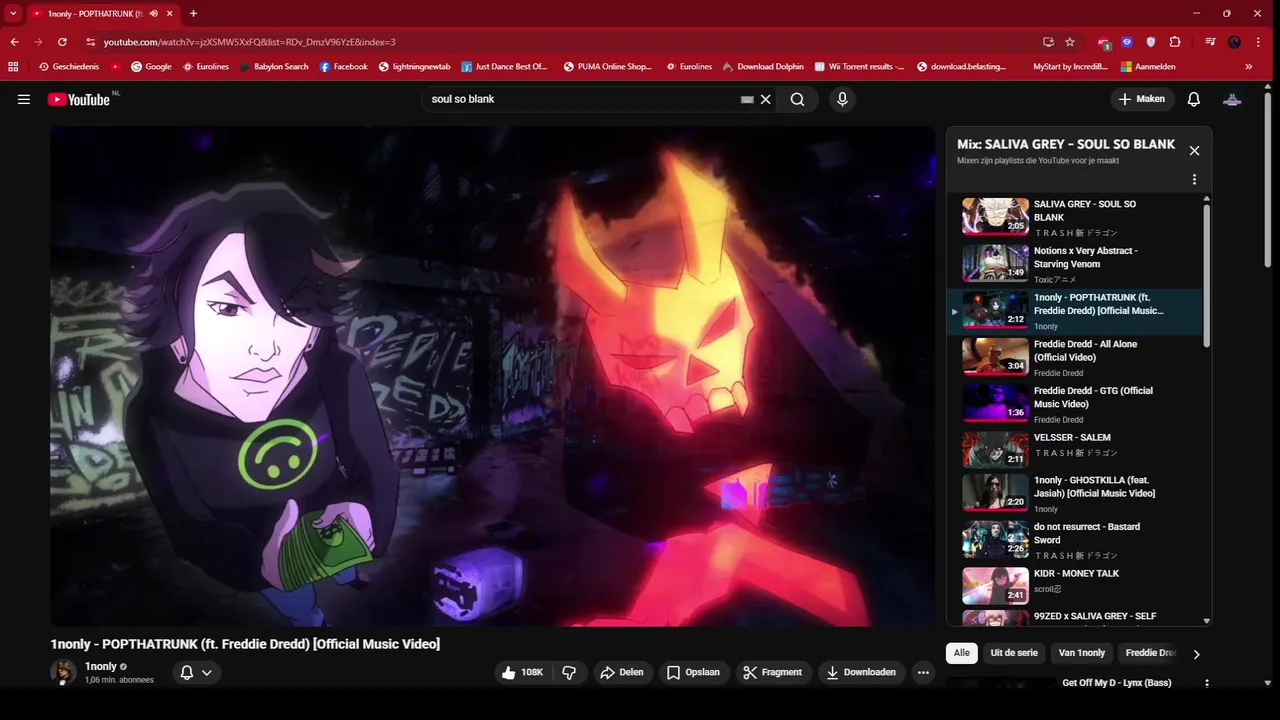Viewport: 1280px width, 720px height.
Task: Open options for Get Off My D video
Action: click(1207, 684)
